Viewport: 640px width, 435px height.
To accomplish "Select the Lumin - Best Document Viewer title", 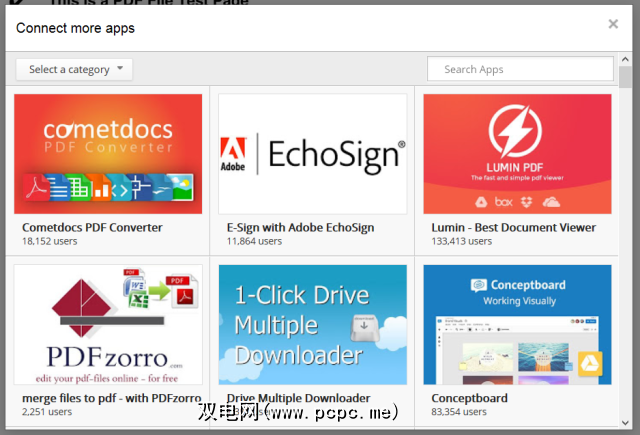I will pyautogui.click(x=513, y=227).
